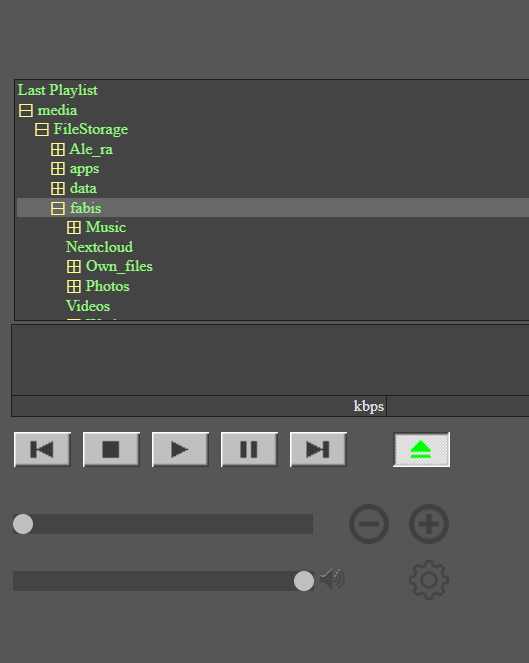Click the minus circle icon
This screenshot has width=529, height=663.
point(369,524)
